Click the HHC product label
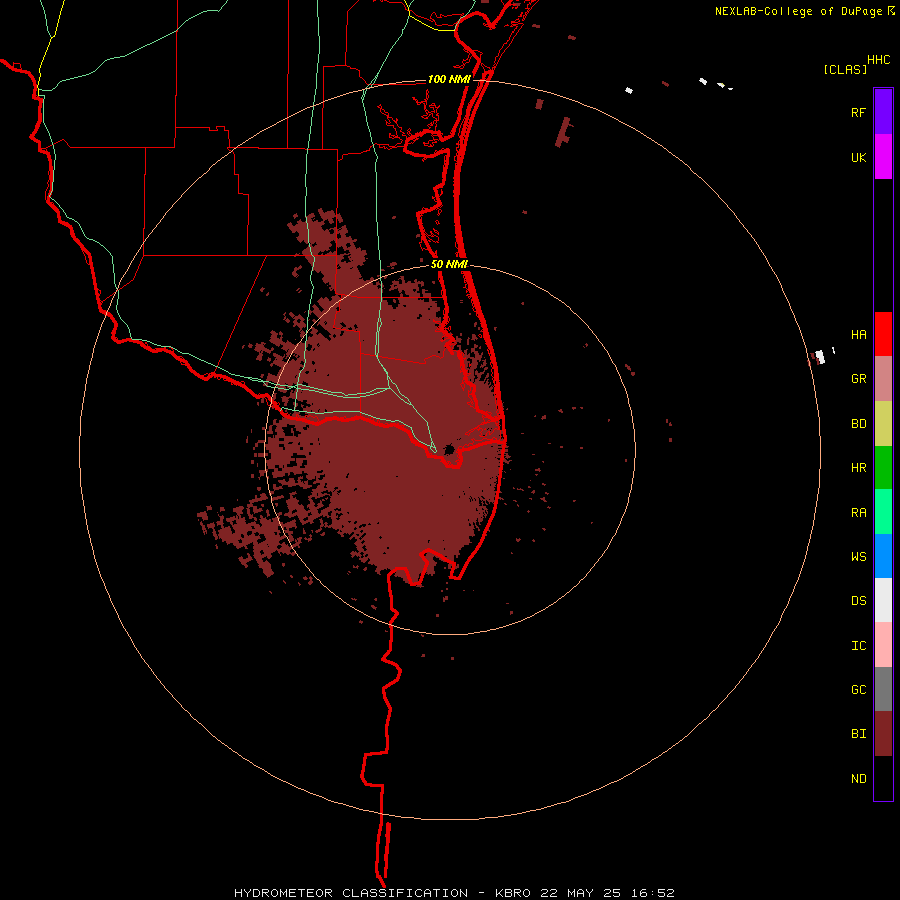 tap(879, 60)
